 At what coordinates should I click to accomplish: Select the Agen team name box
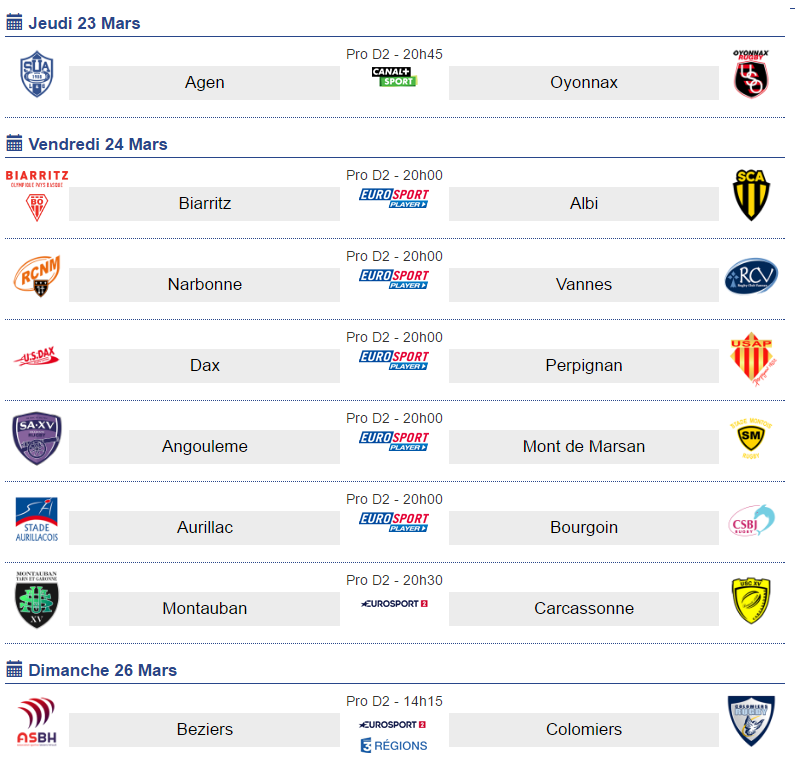pyautogui.click(x=204, y=83)
